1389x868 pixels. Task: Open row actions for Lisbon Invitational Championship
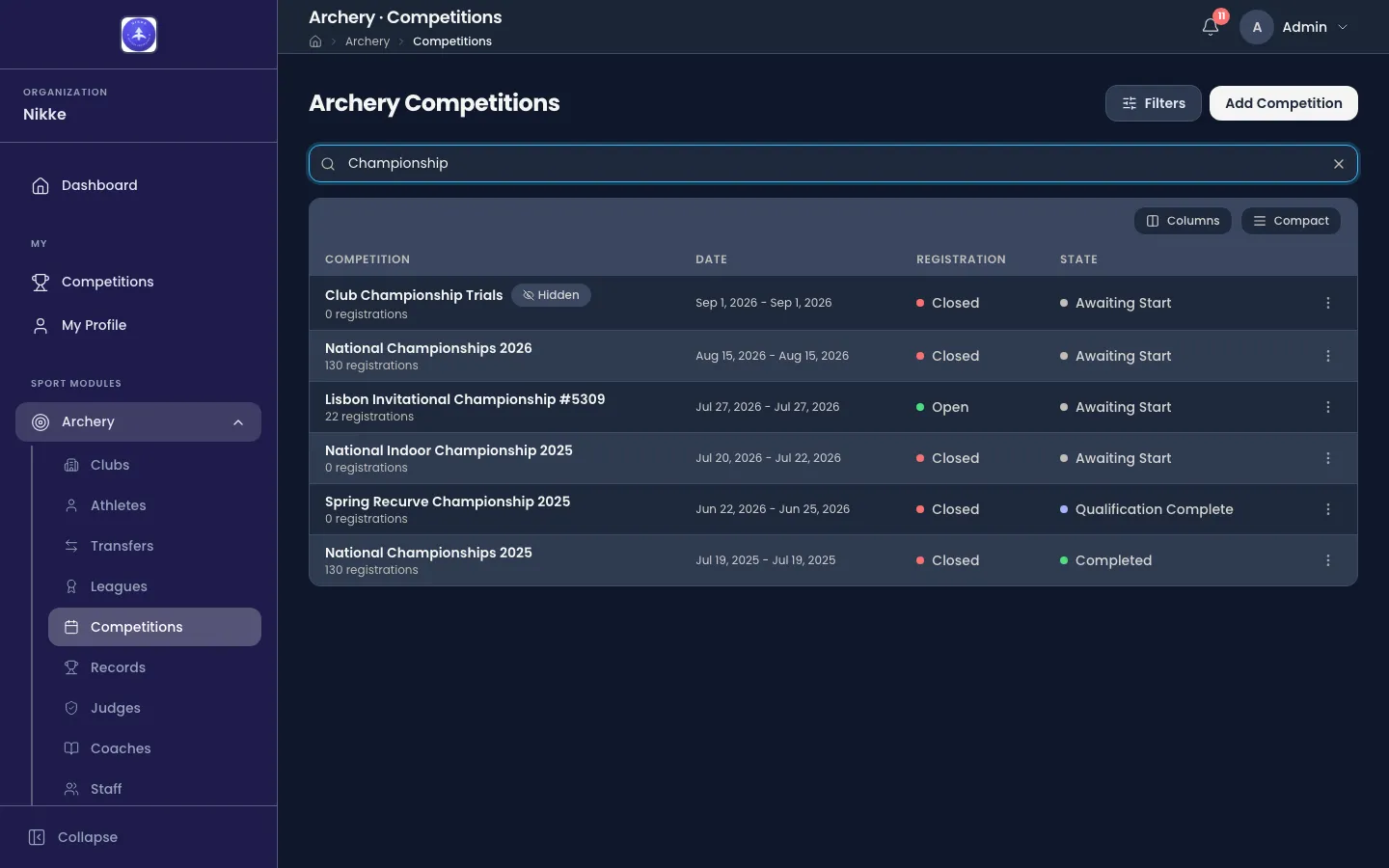pyautogui.click(x=1328, y=407)
